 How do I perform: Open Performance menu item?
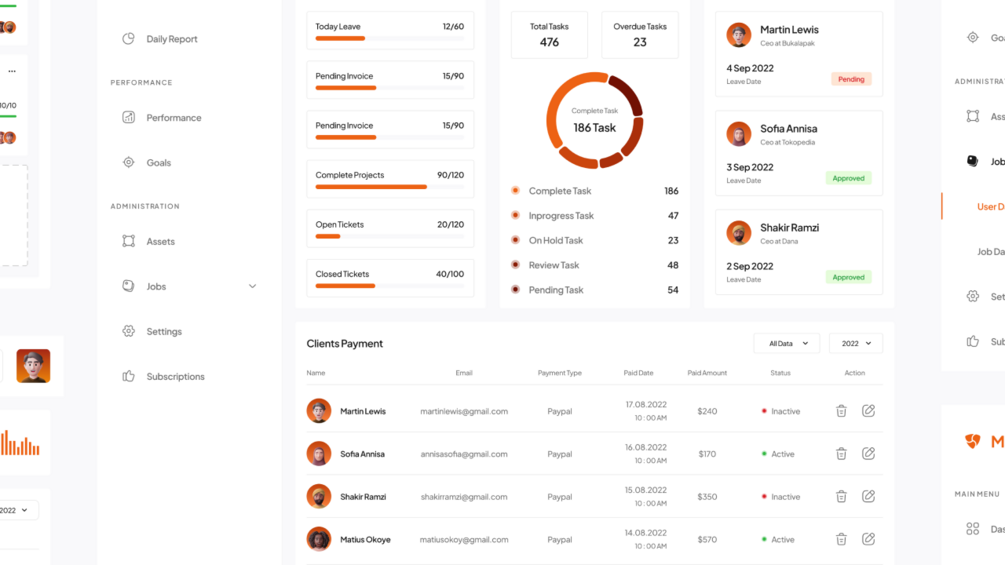pos(174,118)
